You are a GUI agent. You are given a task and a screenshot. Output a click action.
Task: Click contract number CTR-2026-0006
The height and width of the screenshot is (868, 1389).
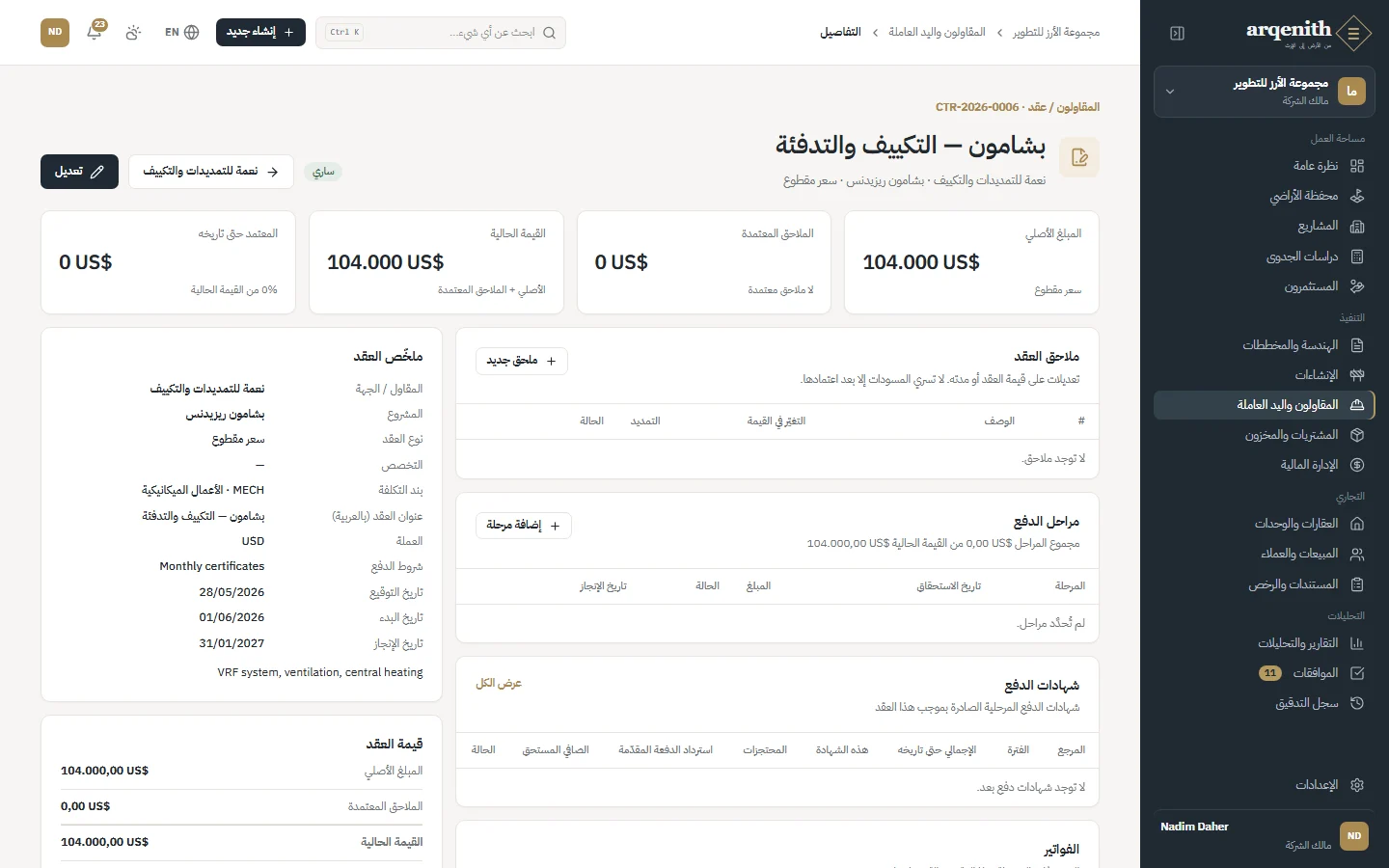click(977, 107)
